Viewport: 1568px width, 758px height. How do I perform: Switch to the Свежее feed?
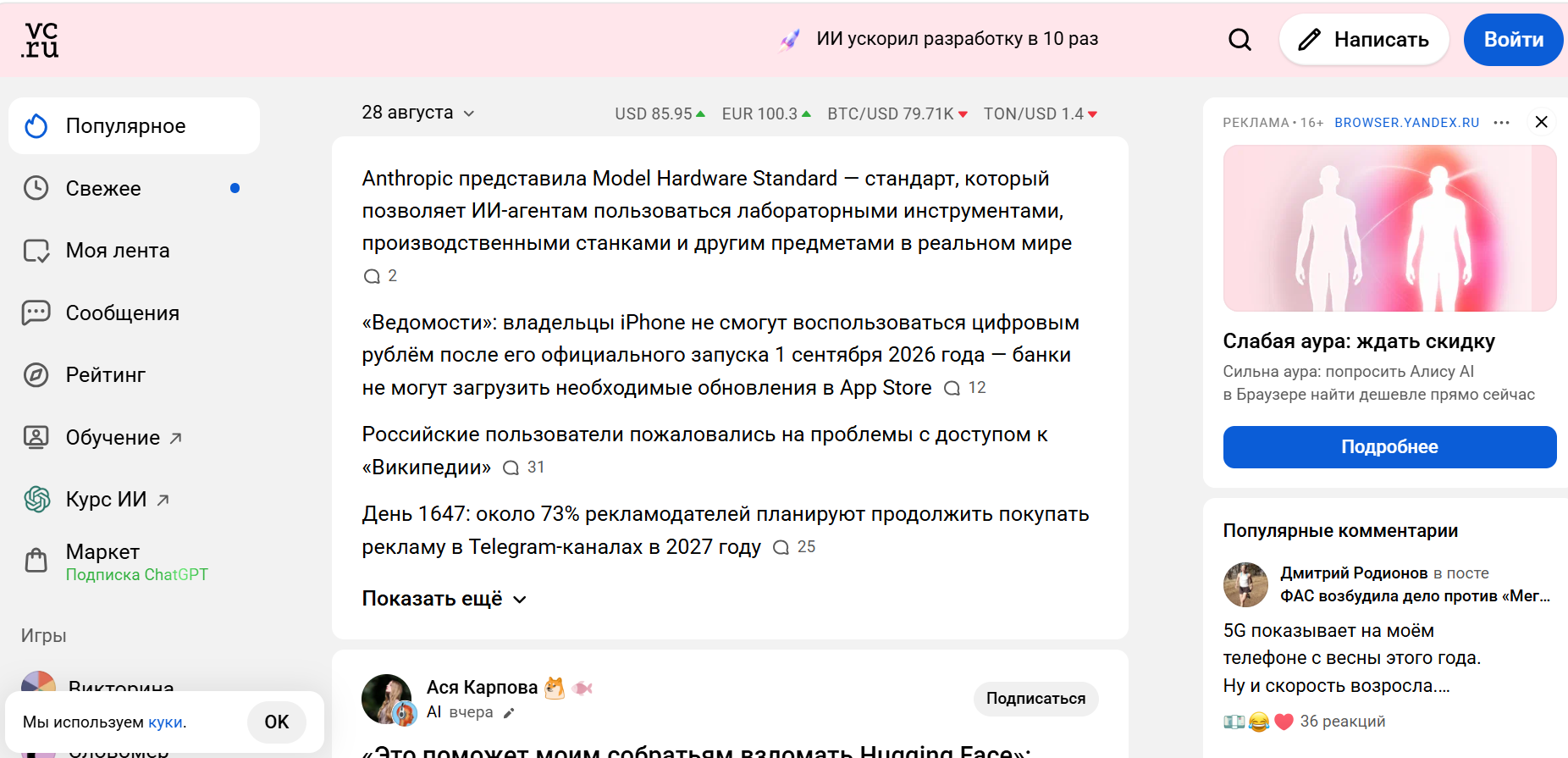click(x=134, y=188)
